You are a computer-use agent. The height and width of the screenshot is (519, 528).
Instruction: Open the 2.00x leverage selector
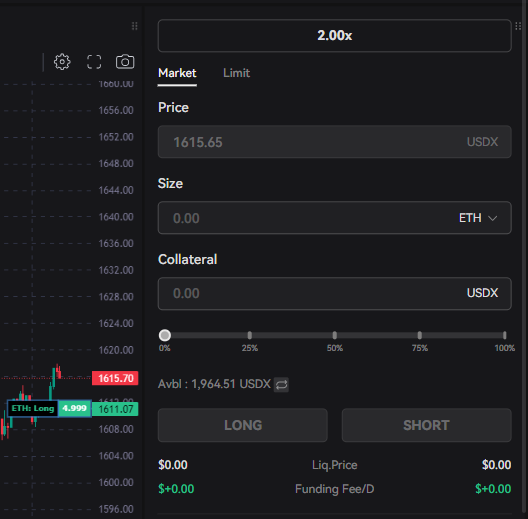334,35
